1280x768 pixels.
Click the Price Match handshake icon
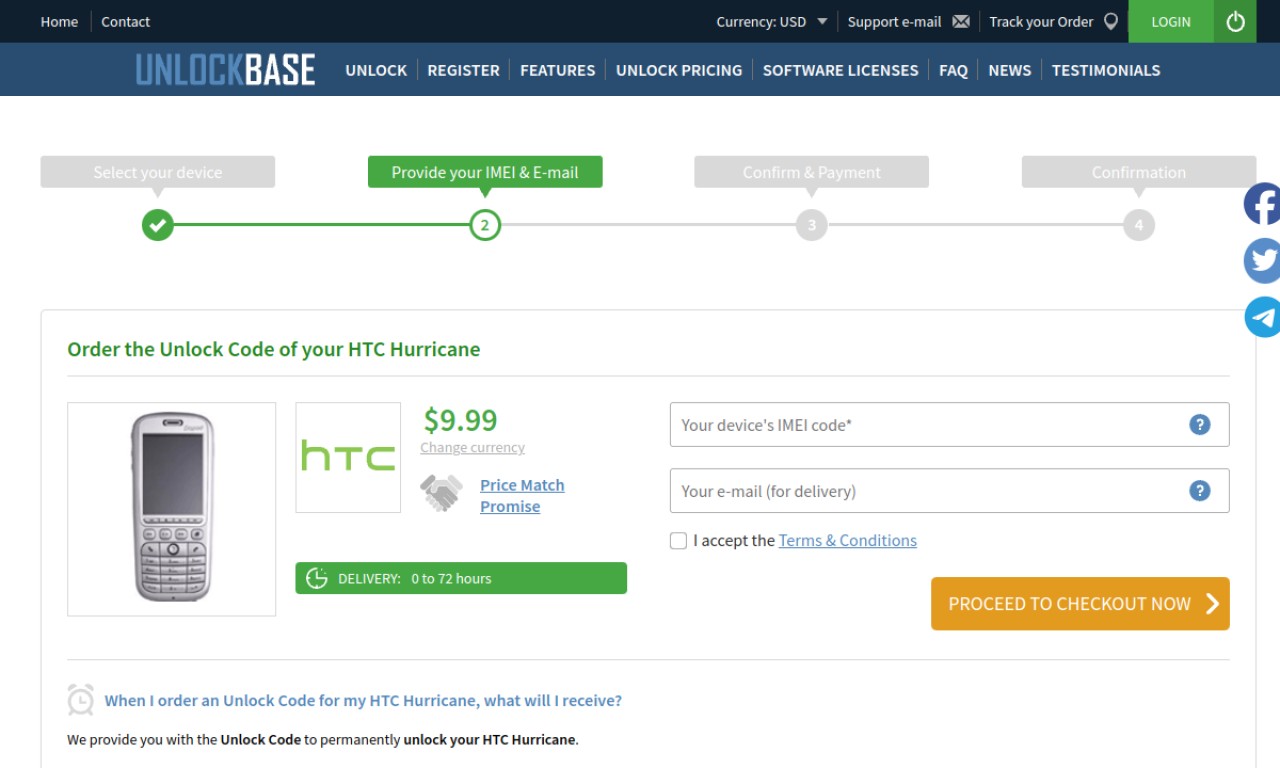(441, 493)
